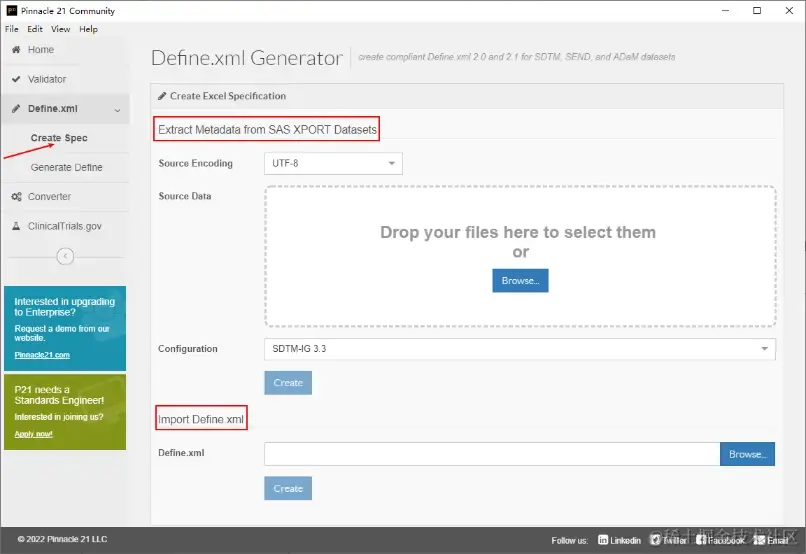This screenshot has width=806, height=554.
Task: Open the Source Encoding UTF-8 dropdown
Action: 333,163
